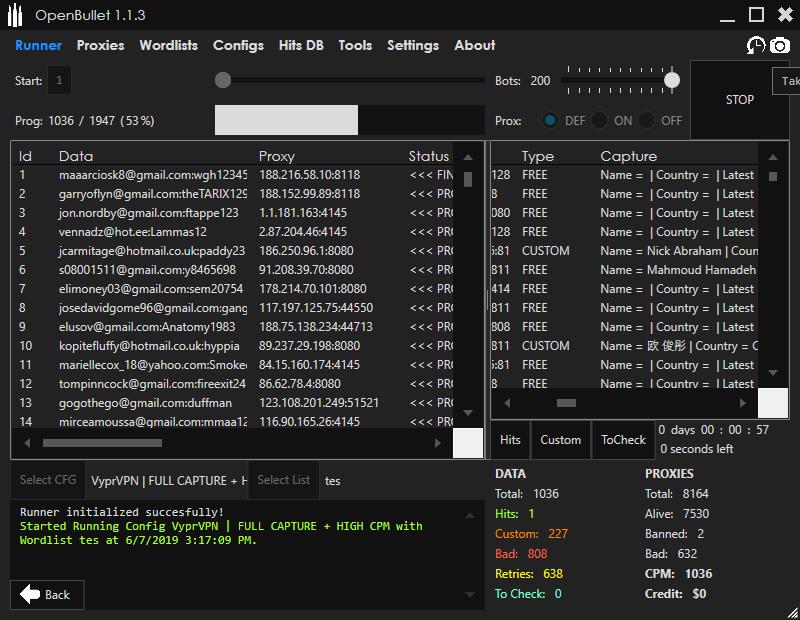Click the progress bar
Screen dimensions: 800x620
pyautogui.click(x=349, y=120)
